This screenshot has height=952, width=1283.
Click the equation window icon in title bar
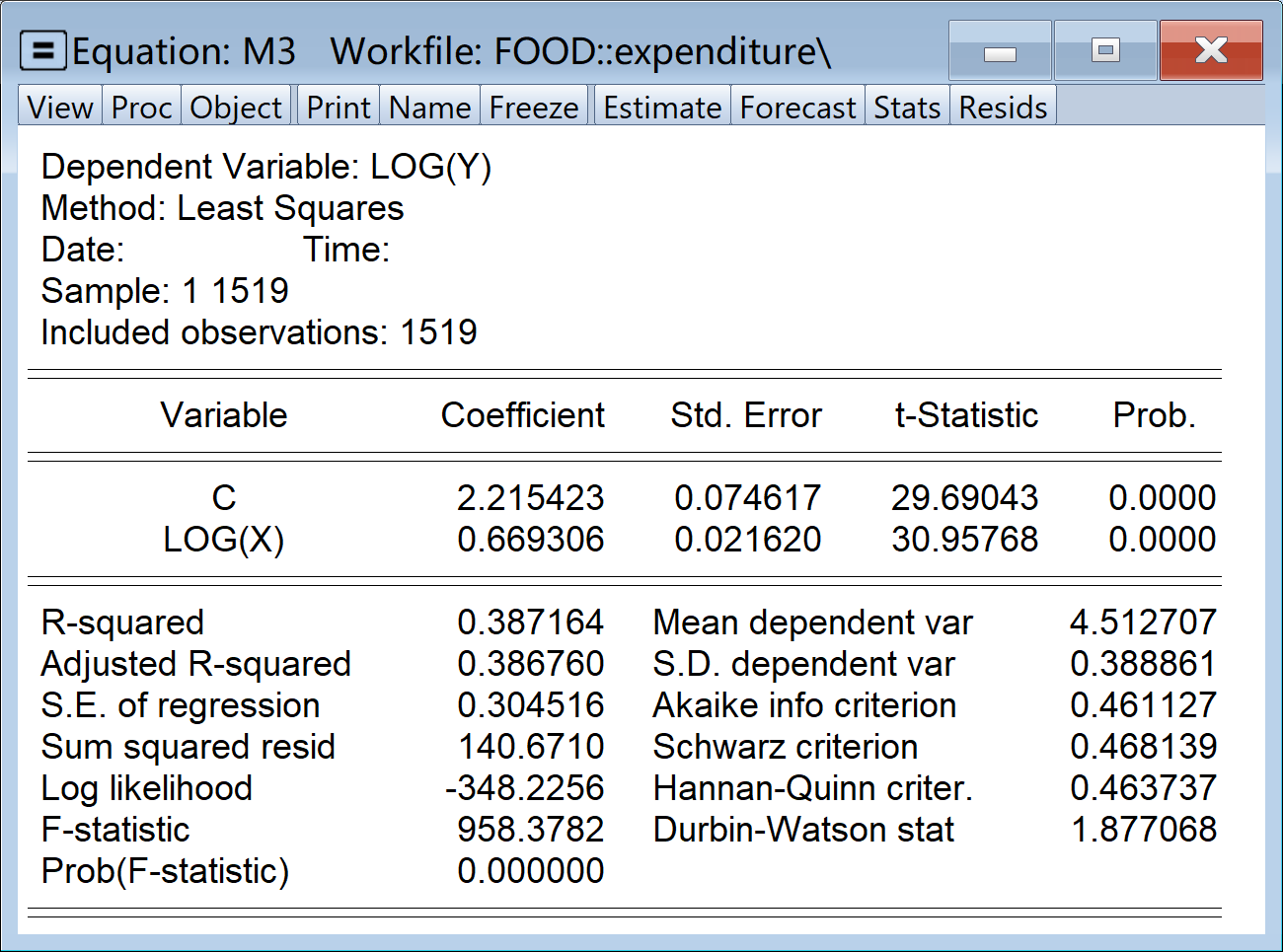[x=43, y=50]
